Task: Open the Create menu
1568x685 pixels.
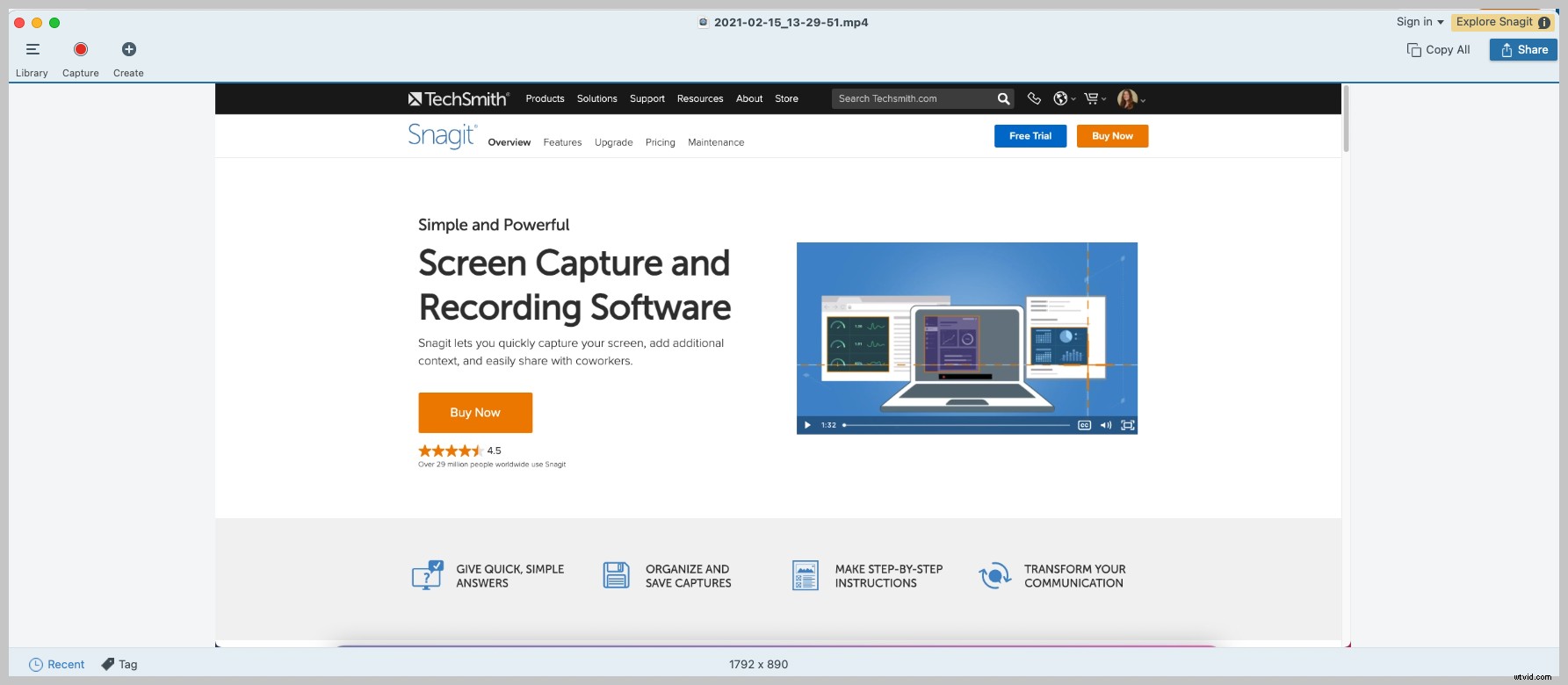Action: [128, 59]
